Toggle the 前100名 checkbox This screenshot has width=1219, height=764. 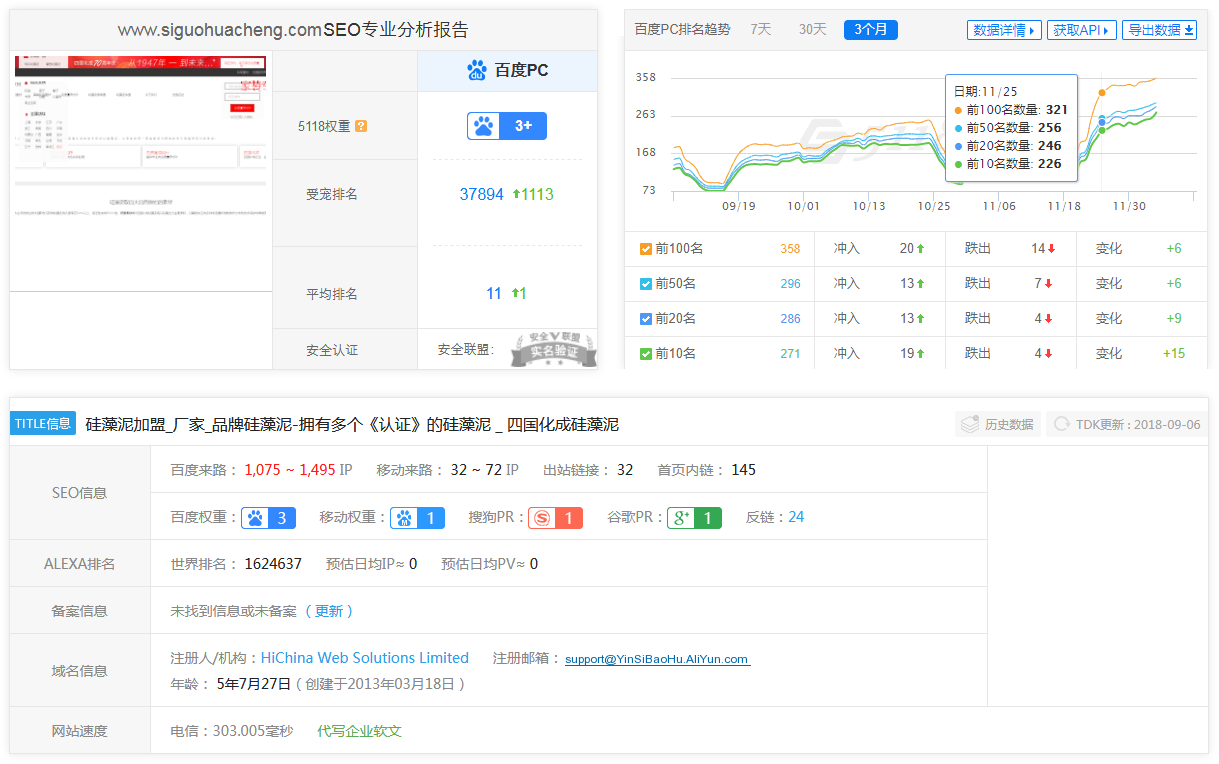coord(645,249)
